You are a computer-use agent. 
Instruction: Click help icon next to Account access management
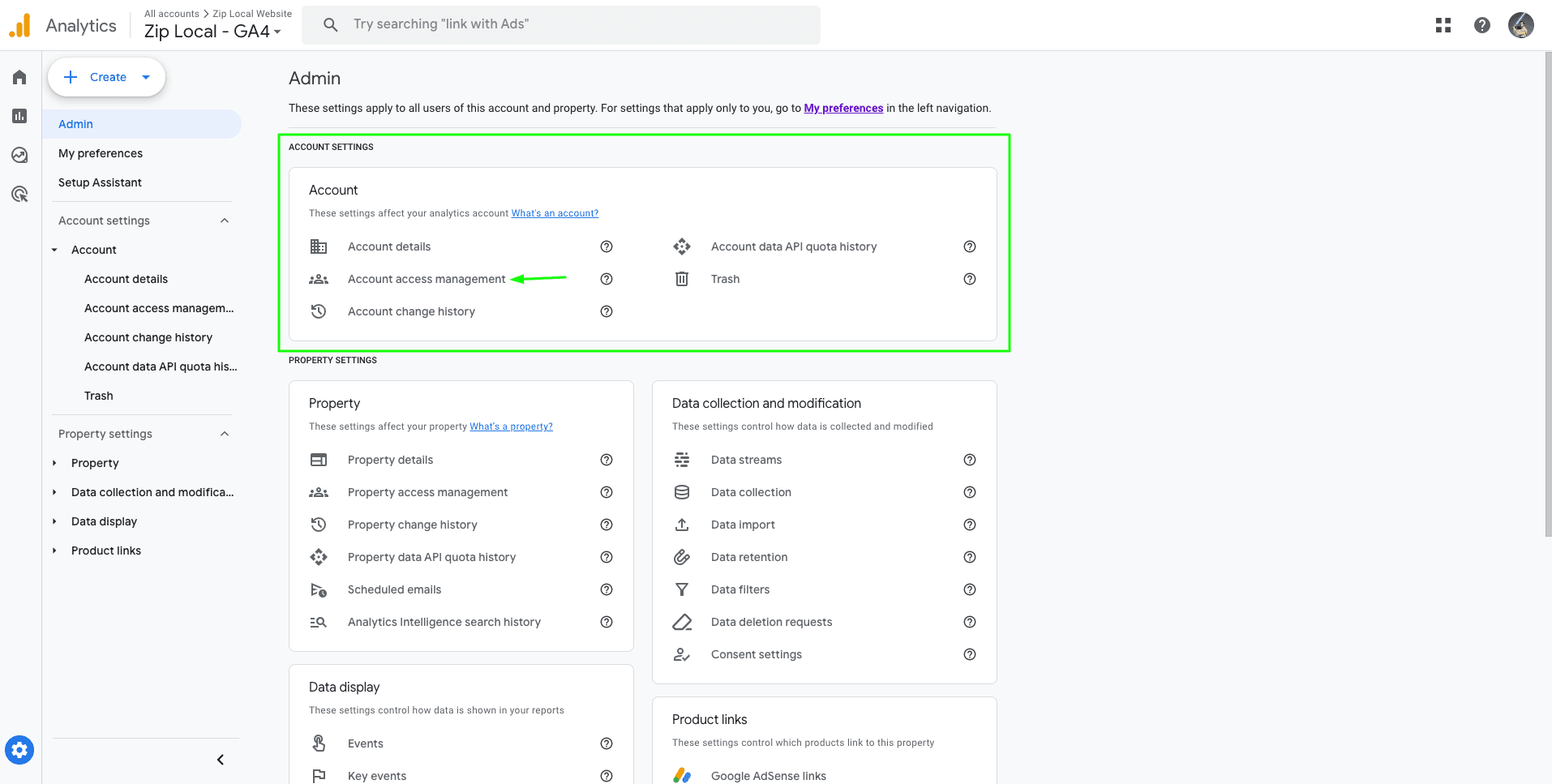click(x=607, y=279)
